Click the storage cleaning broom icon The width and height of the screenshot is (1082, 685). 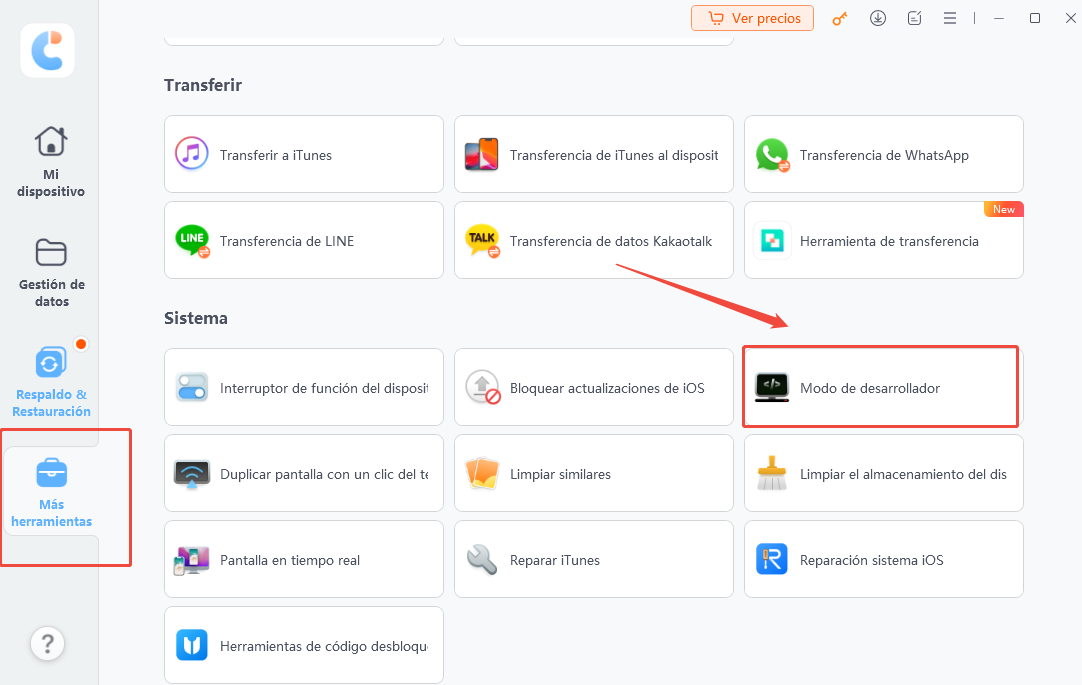[x=772, y=473]
